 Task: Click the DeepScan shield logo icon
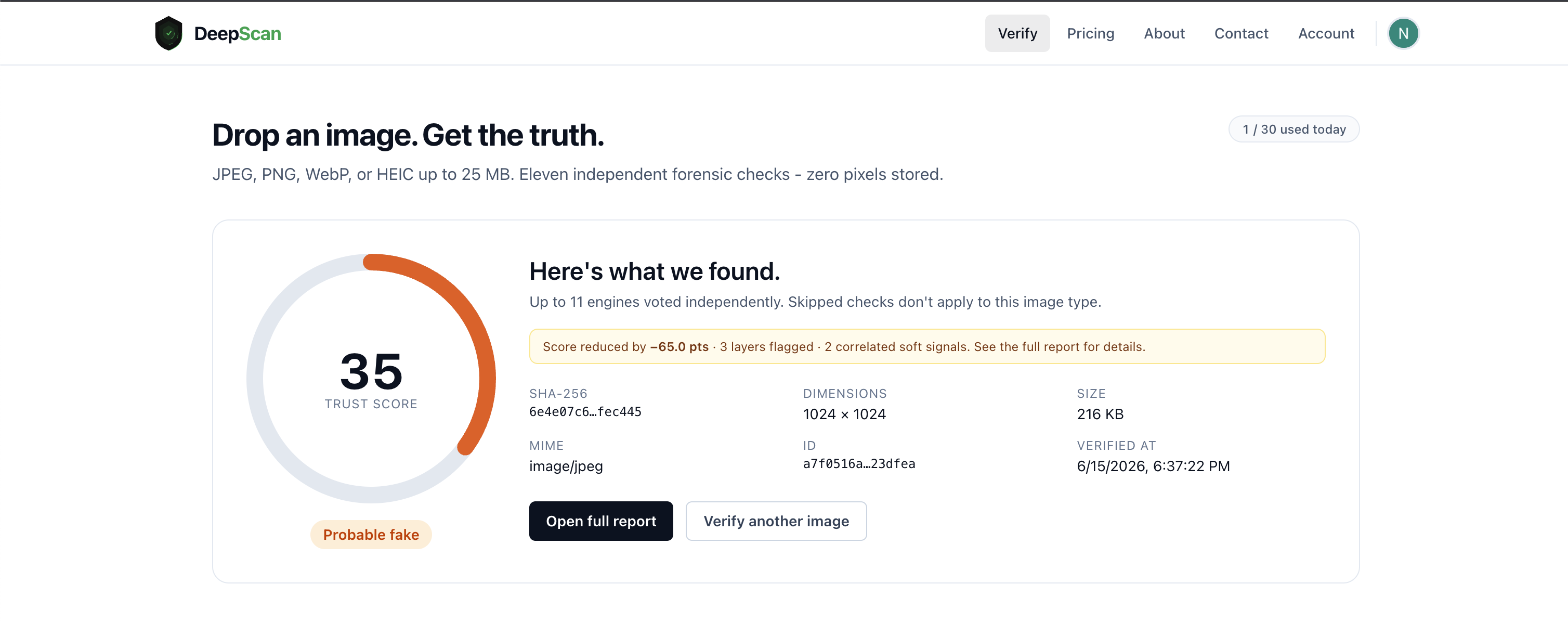[x=168, y=33]
